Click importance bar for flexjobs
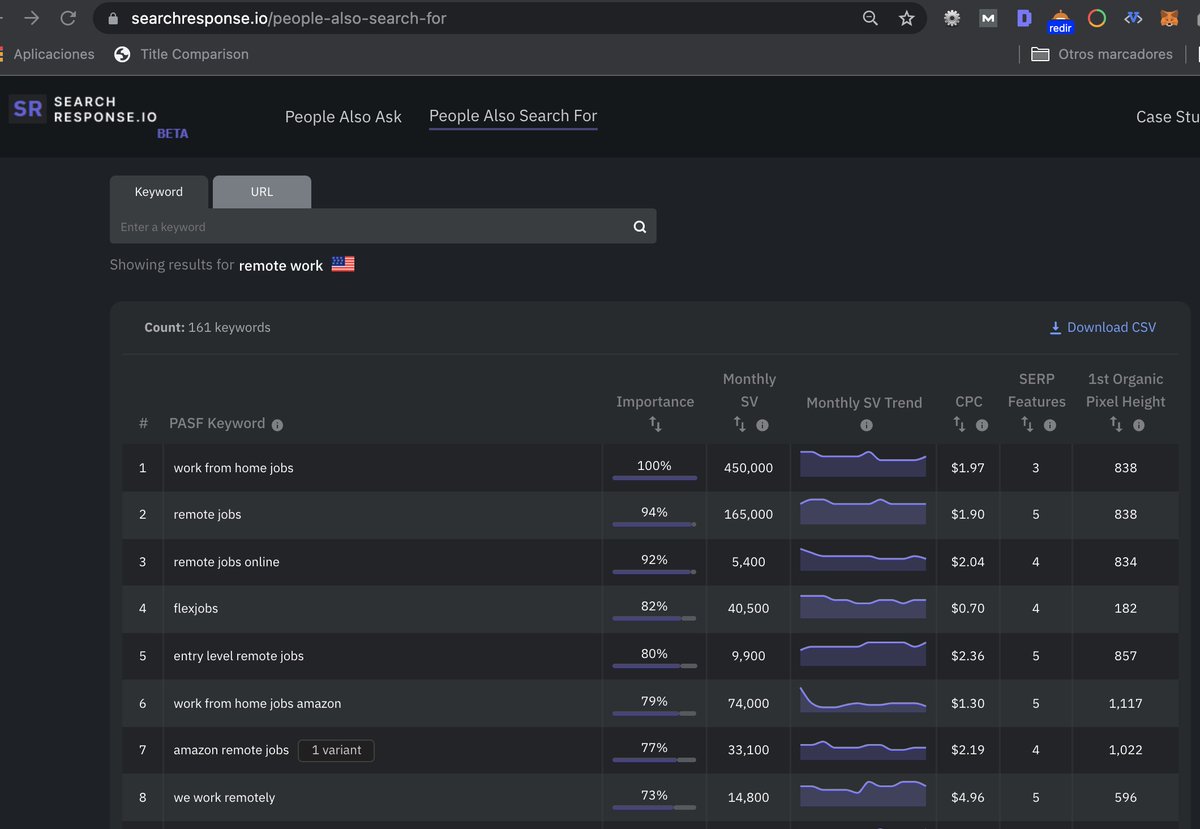The width and height of the screenshot is (1200, 829). [x=655, y=619]
